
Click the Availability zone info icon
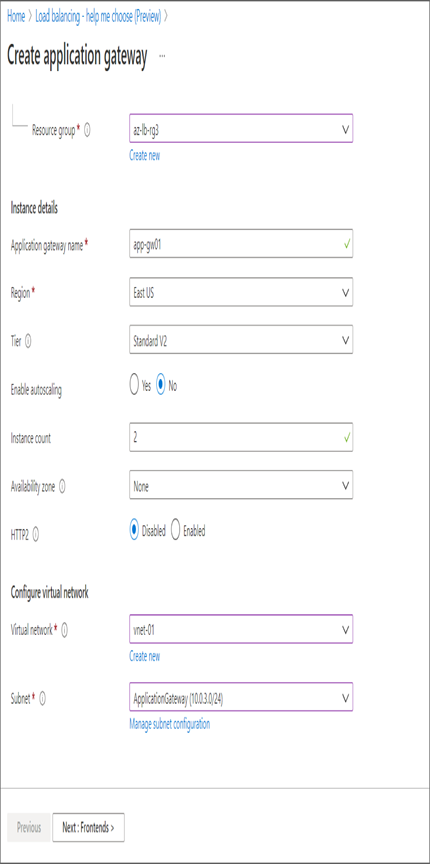(62, 487)
